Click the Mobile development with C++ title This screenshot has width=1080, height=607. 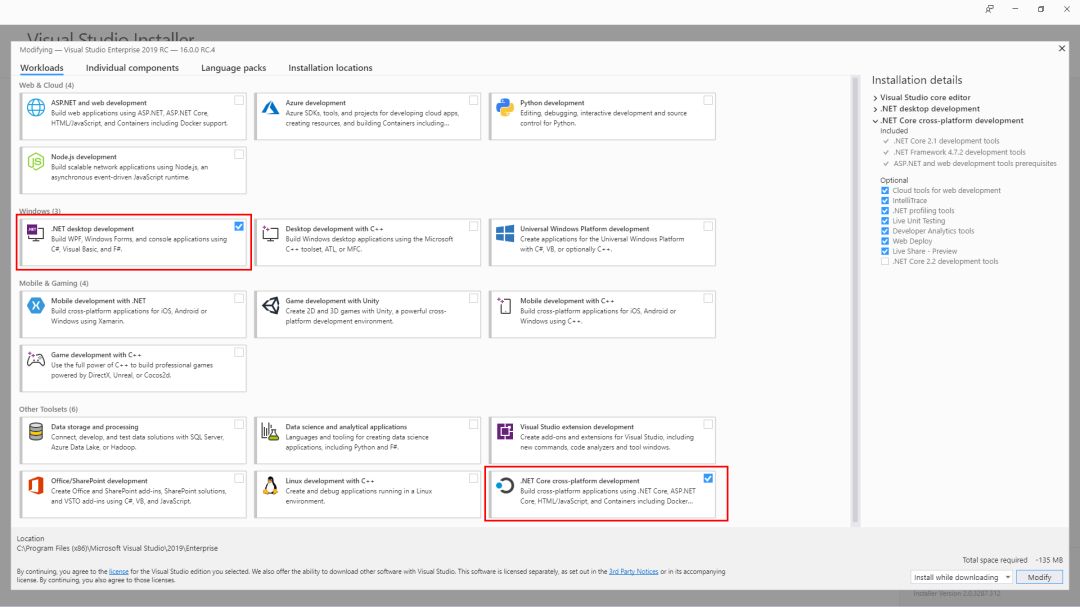click(567, 300)
